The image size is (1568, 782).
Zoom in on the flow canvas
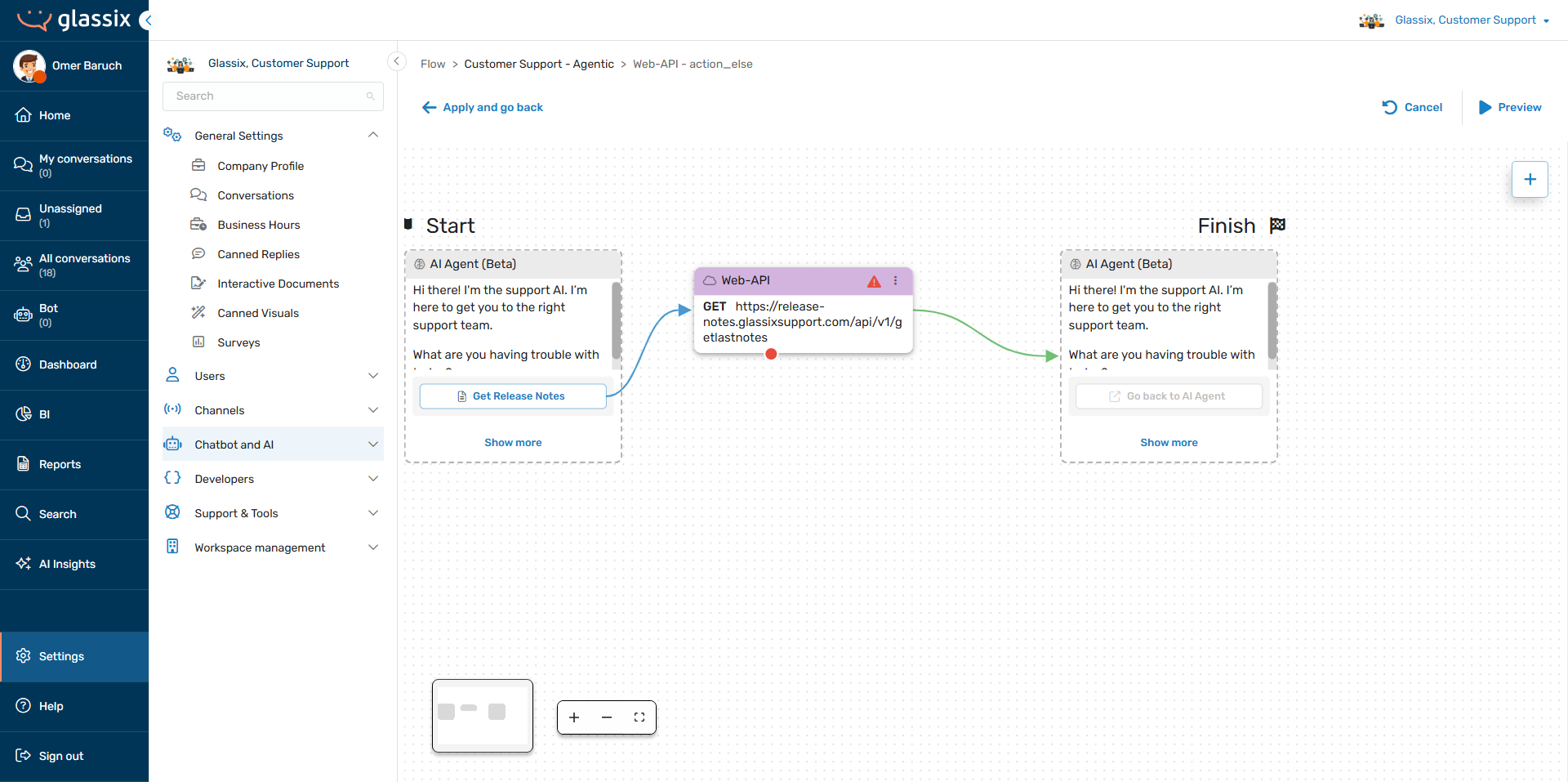pos(574,717)
